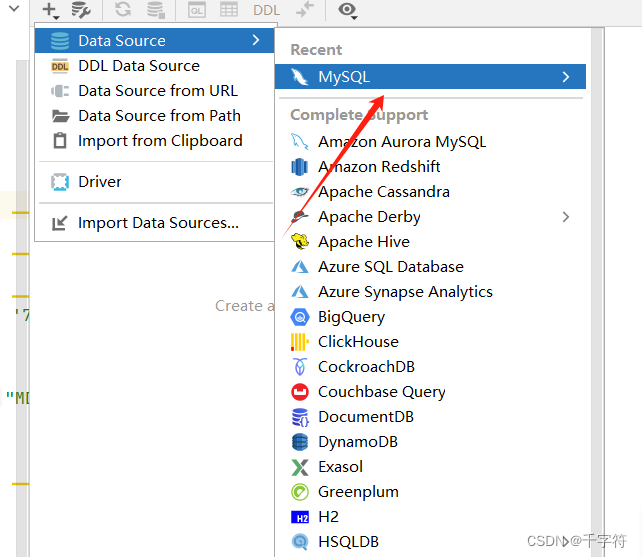Screen dimensions: 642x557
Task: Select ClickHouse data source
Action: tap(430, 342)
